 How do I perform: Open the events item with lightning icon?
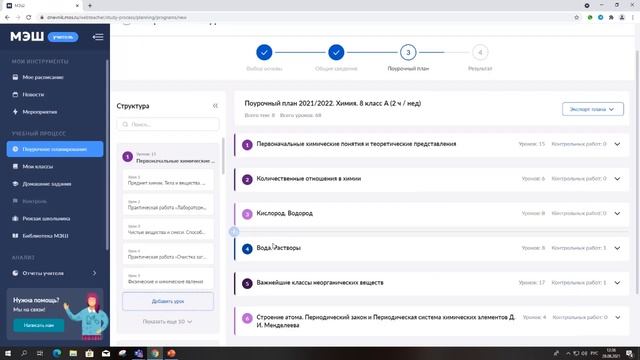34,112
